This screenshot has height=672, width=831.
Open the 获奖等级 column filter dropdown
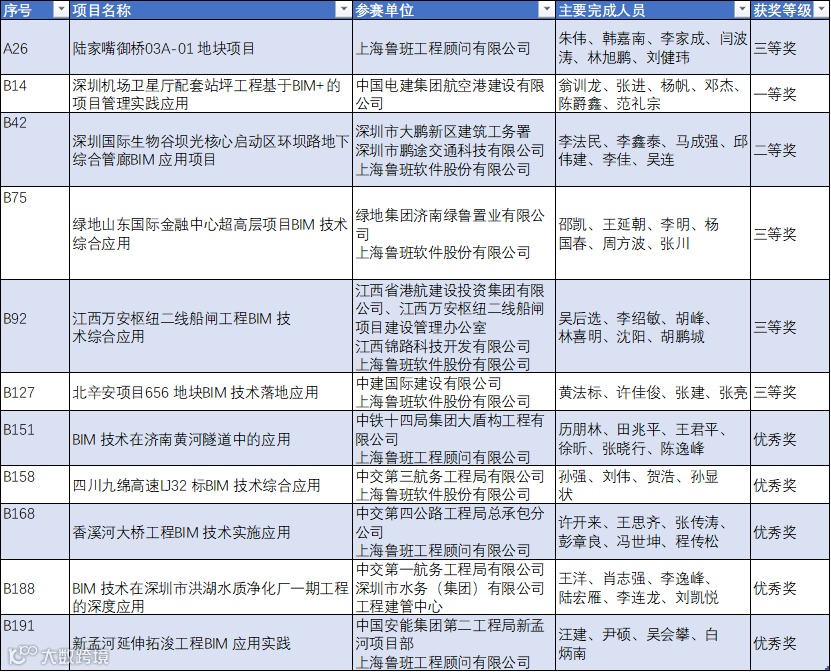pyautogui.click(x=821, y=10)
